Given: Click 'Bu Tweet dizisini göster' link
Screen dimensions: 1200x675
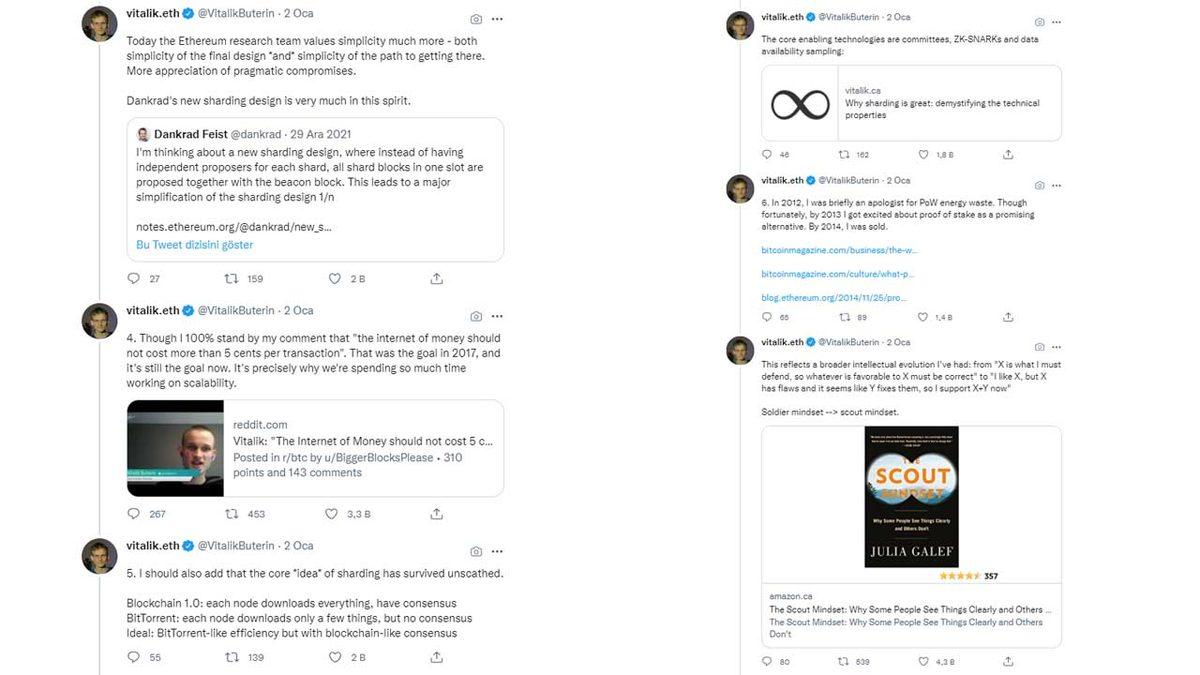Looking at the screenshot, I should [194, 245].
